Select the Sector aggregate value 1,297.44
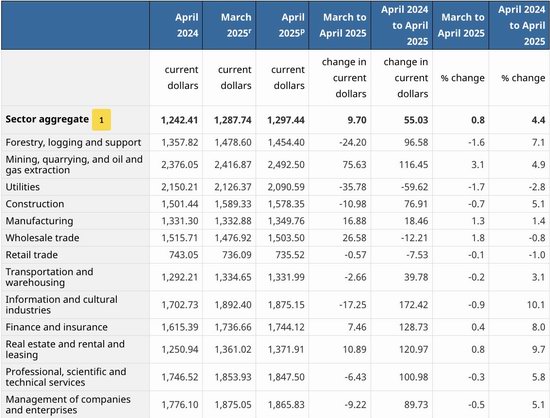Screen dimensions: 550x418 (286, 120)
